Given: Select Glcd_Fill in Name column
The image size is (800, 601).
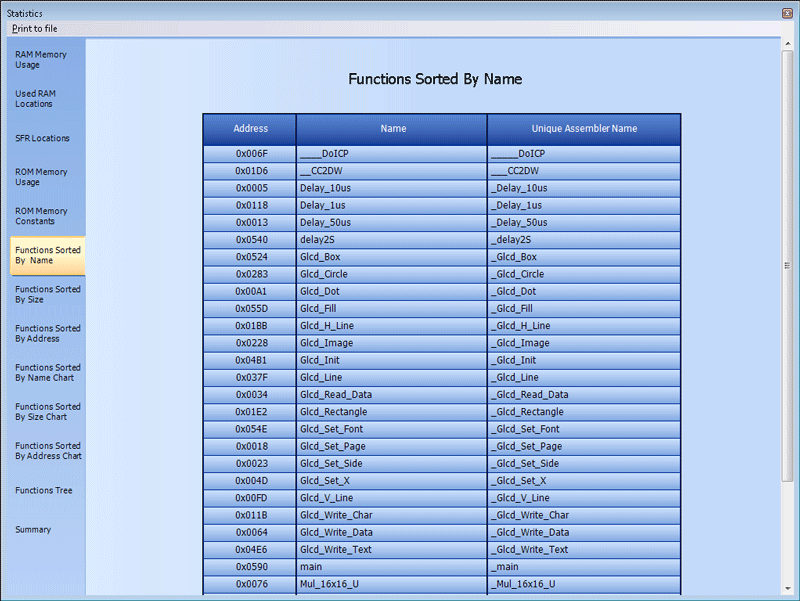Looking at the screenshot, I should click(x=392, y=309).
